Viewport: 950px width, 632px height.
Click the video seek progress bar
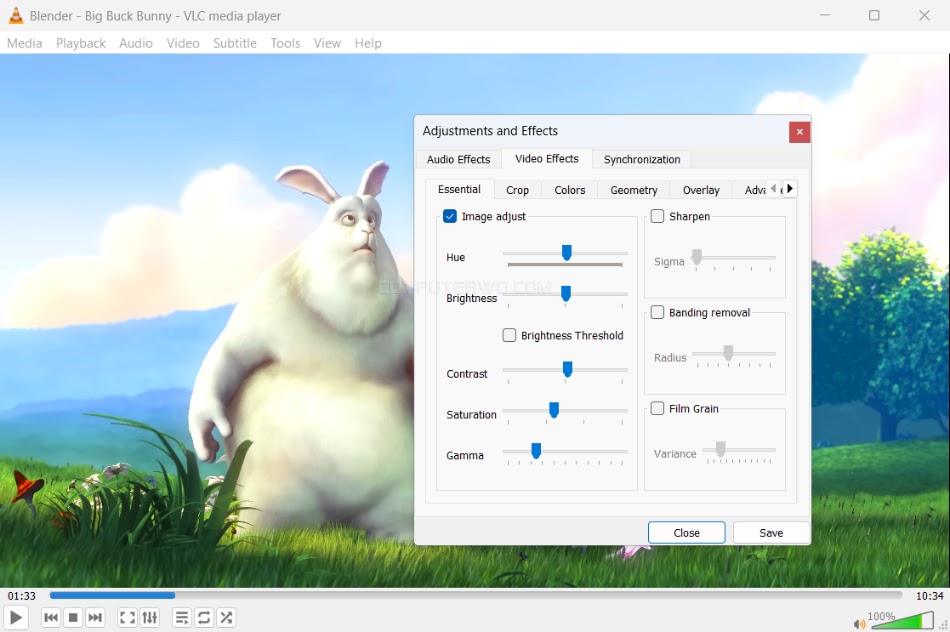(x=476, y=596)
